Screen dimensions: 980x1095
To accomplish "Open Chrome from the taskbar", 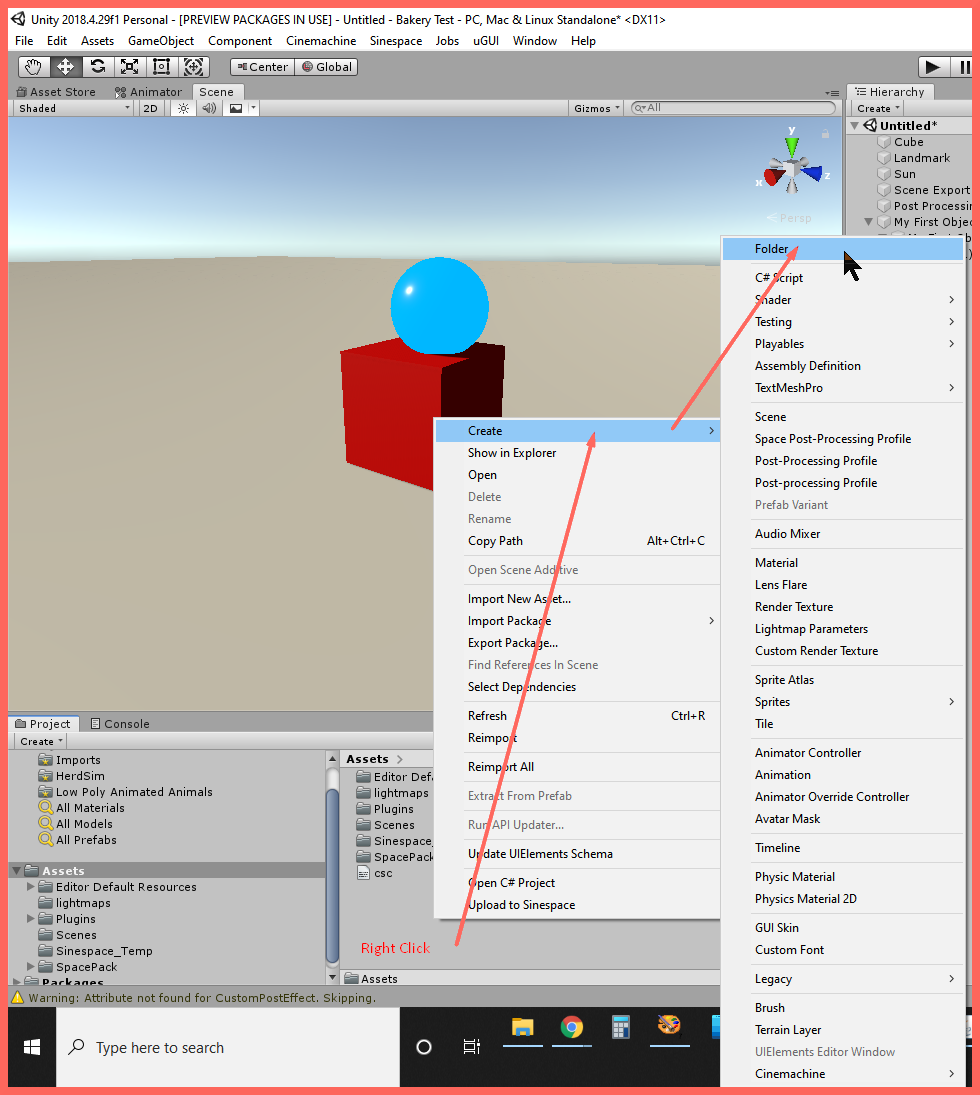I will click(571, 1028).
